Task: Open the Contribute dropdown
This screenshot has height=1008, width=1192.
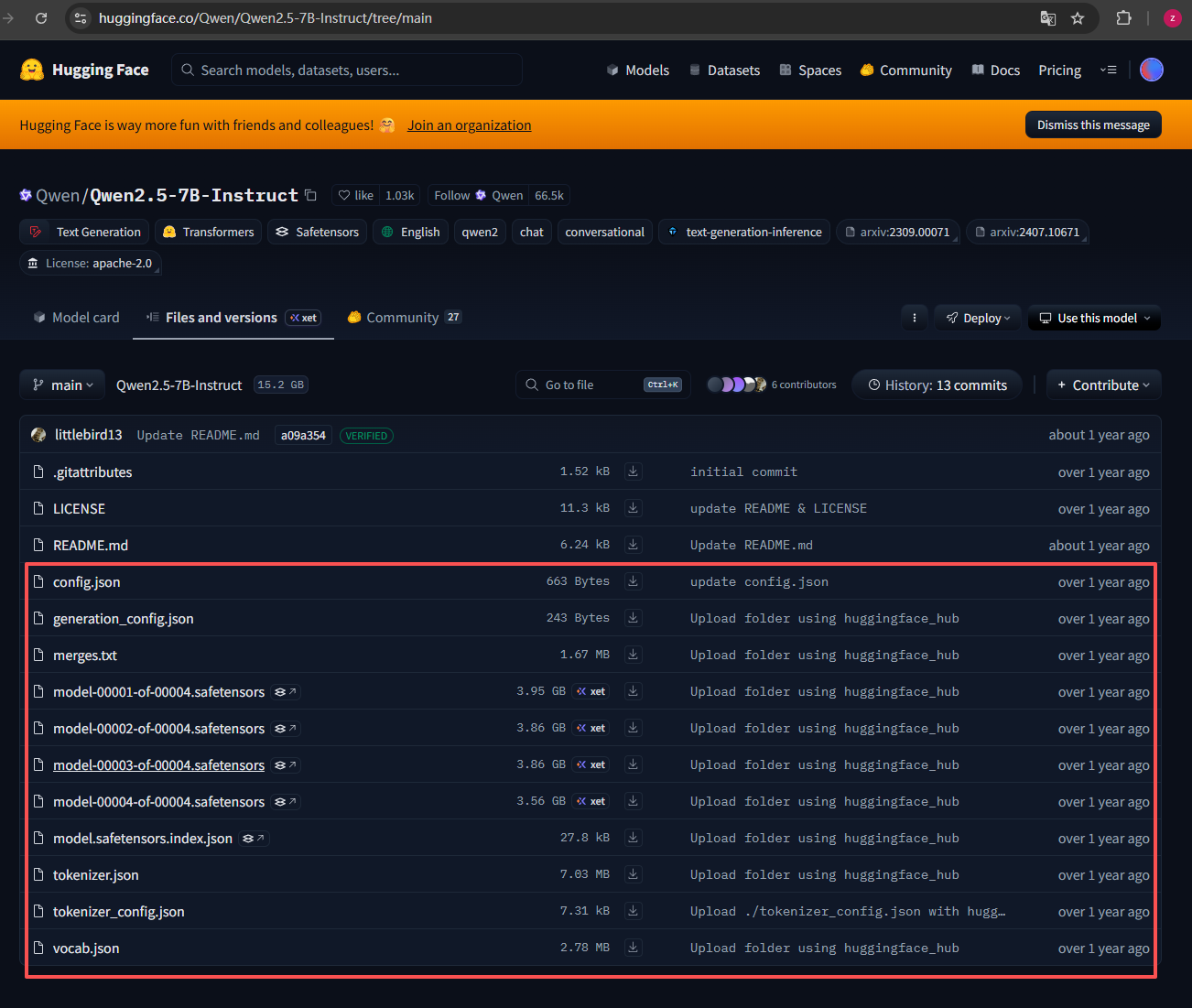Action: coord(1103,385)
